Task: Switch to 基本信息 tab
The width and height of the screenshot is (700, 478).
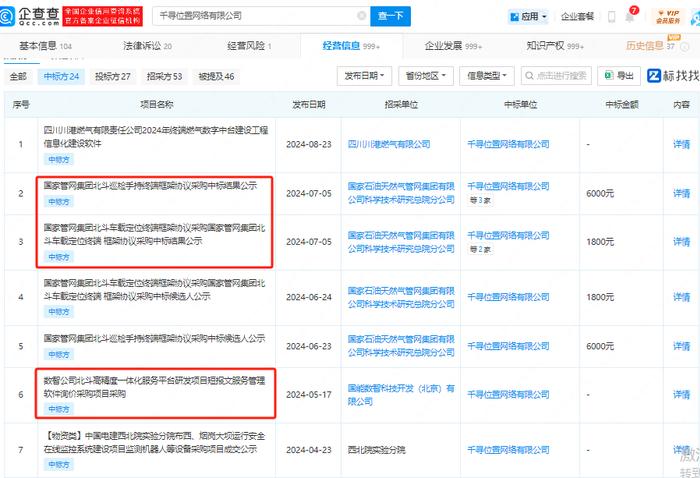Action: click(45, 46)
